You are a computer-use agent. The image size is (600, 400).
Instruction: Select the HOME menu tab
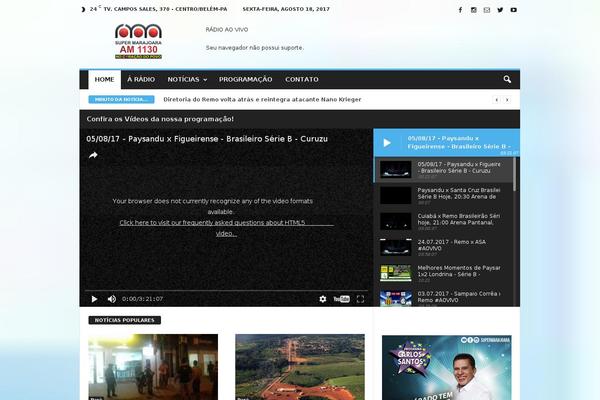[x=104, y=80]
